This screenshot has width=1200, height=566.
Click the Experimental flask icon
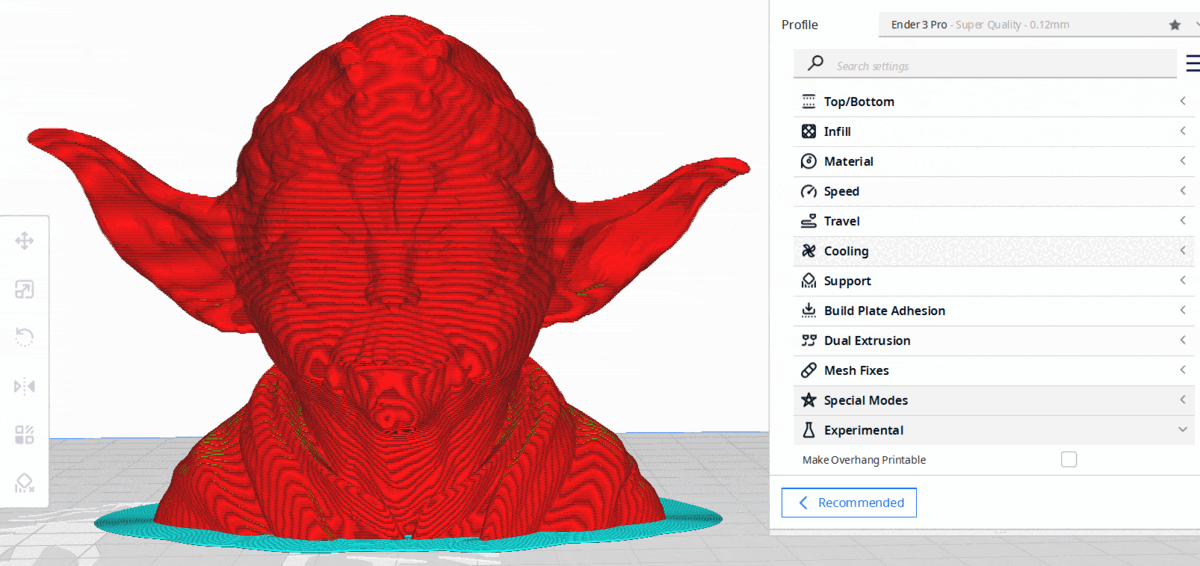pos(809,430)
